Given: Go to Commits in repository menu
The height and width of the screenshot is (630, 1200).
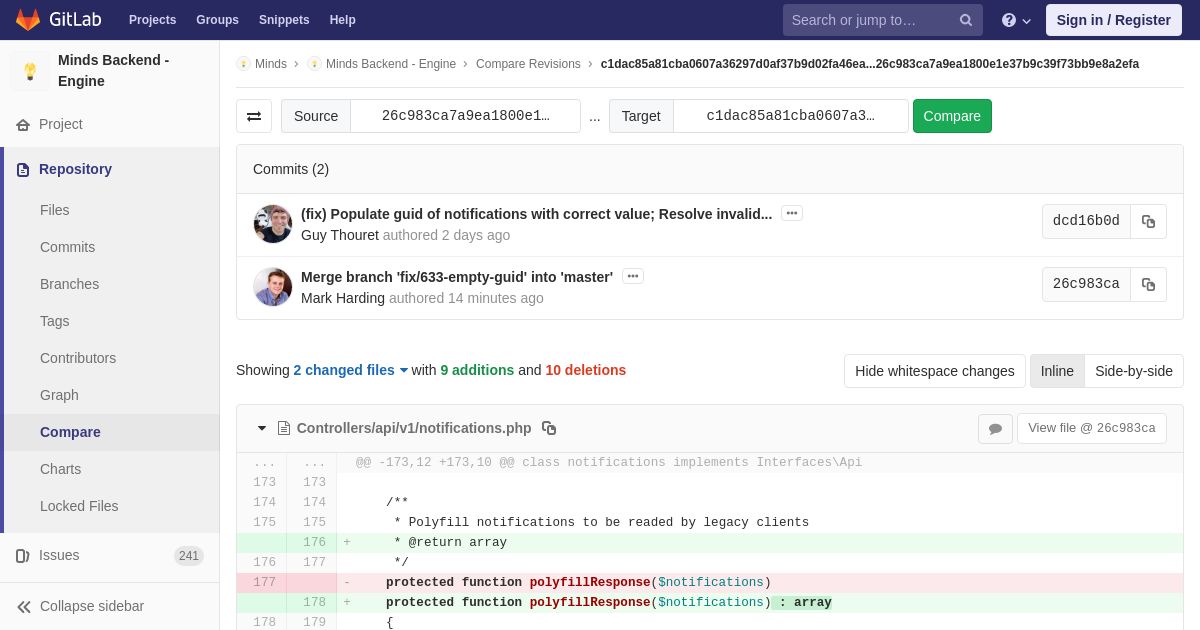Looking at the screenshot, I should pyautogui.click(x=68, y=247).
